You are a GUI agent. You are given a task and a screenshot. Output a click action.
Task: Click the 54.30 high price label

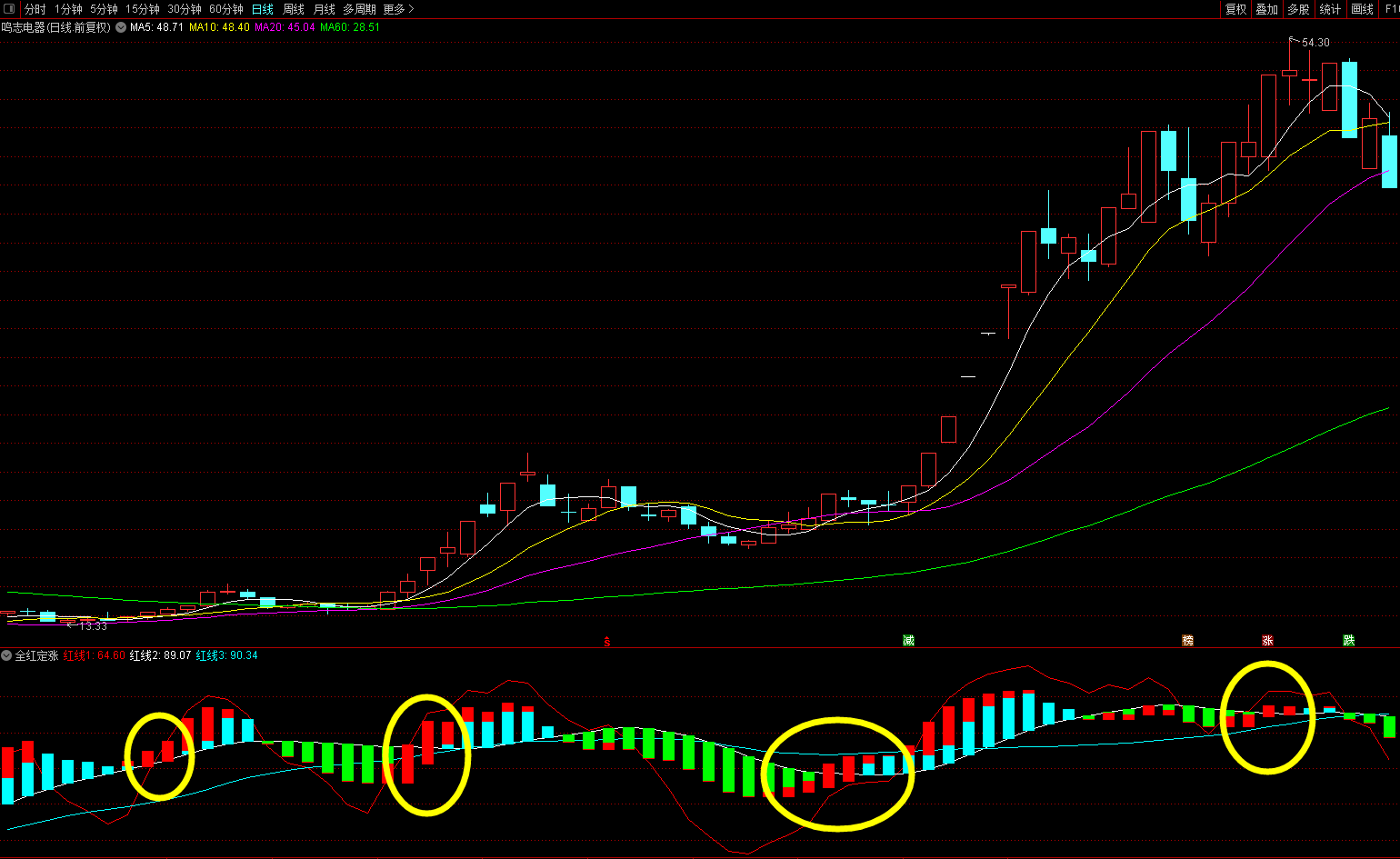click(x=1315, y=43)
